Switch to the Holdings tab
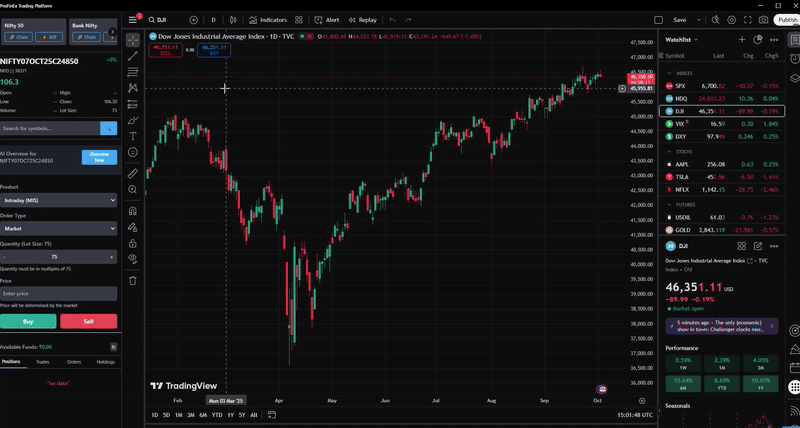This screenshot has width=800, height=428. click(106, 362)
